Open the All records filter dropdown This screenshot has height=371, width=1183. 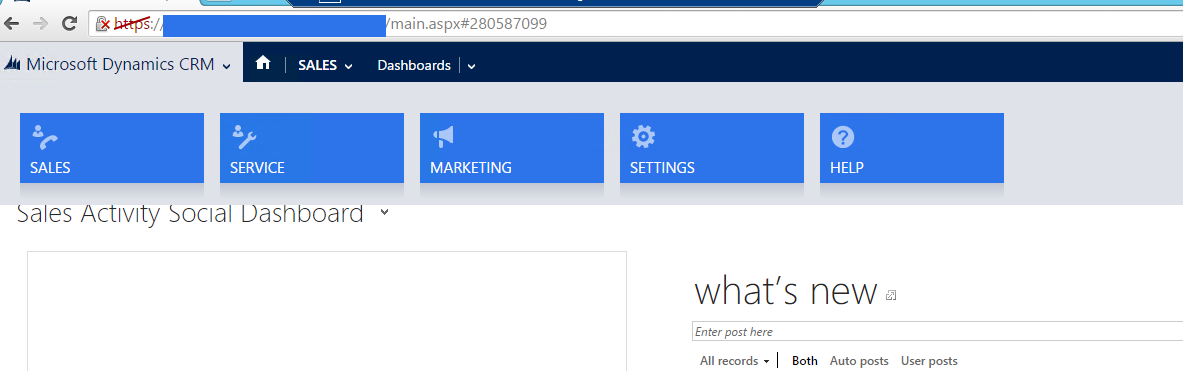tap(734, 361)
